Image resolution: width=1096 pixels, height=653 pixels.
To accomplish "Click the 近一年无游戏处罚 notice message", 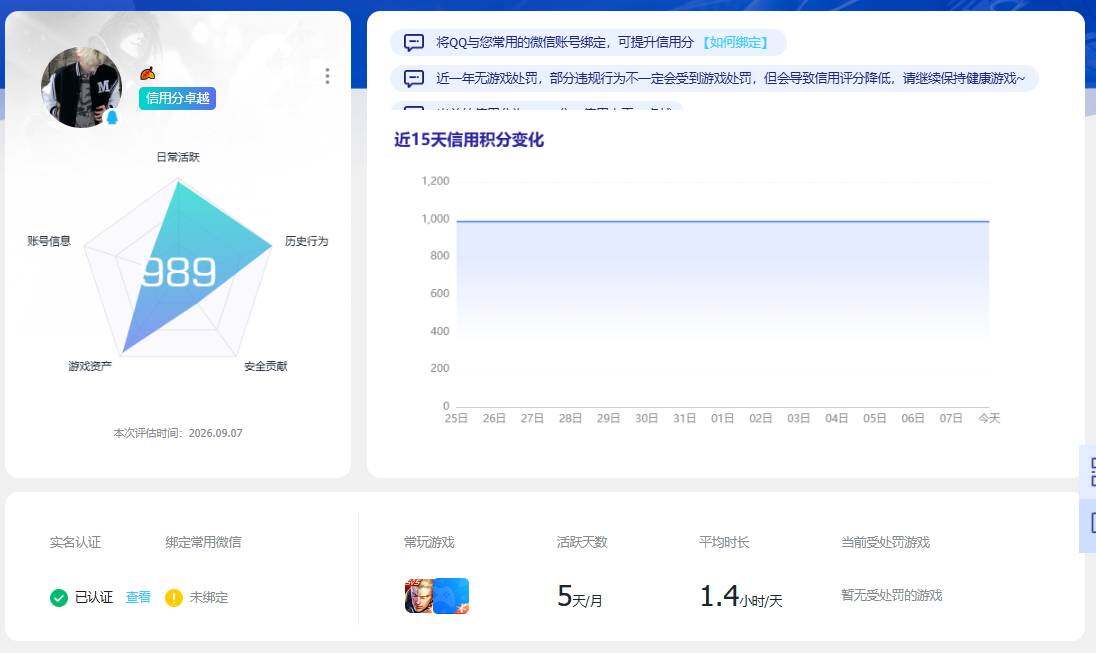I will coord(730,78).
